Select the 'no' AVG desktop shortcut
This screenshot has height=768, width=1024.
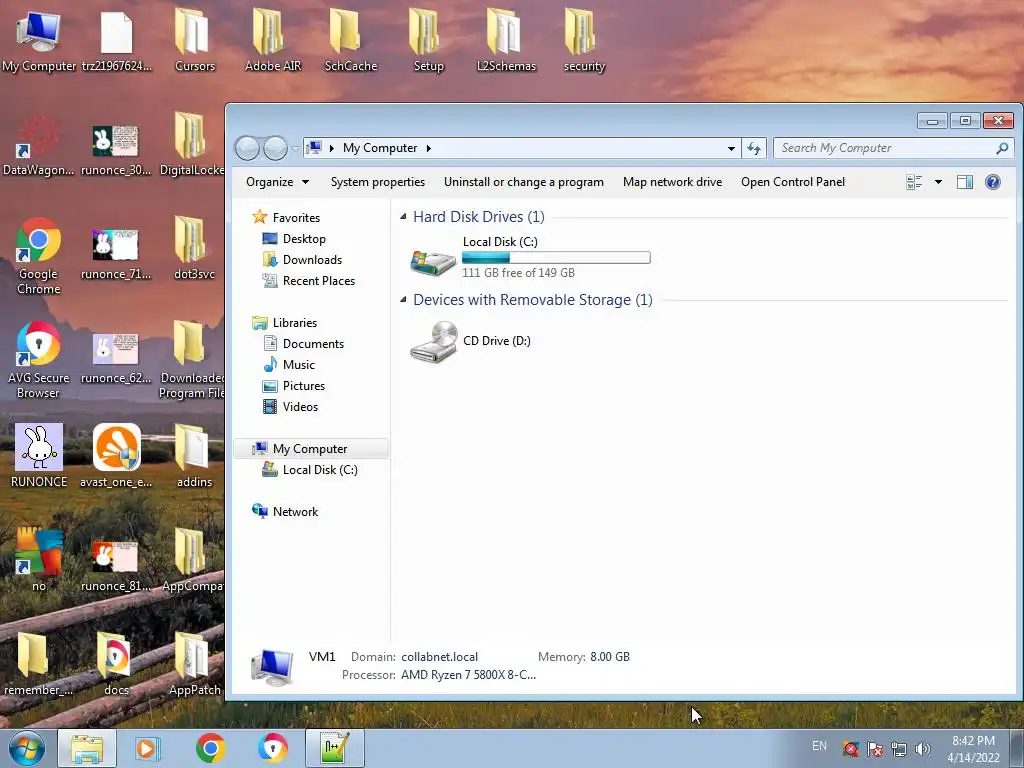tap(39, 560)
